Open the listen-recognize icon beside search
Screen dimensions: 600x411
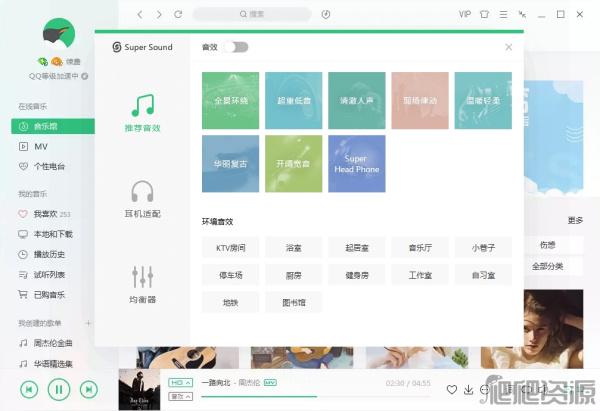pyautogui.click(x=326, y=15)
